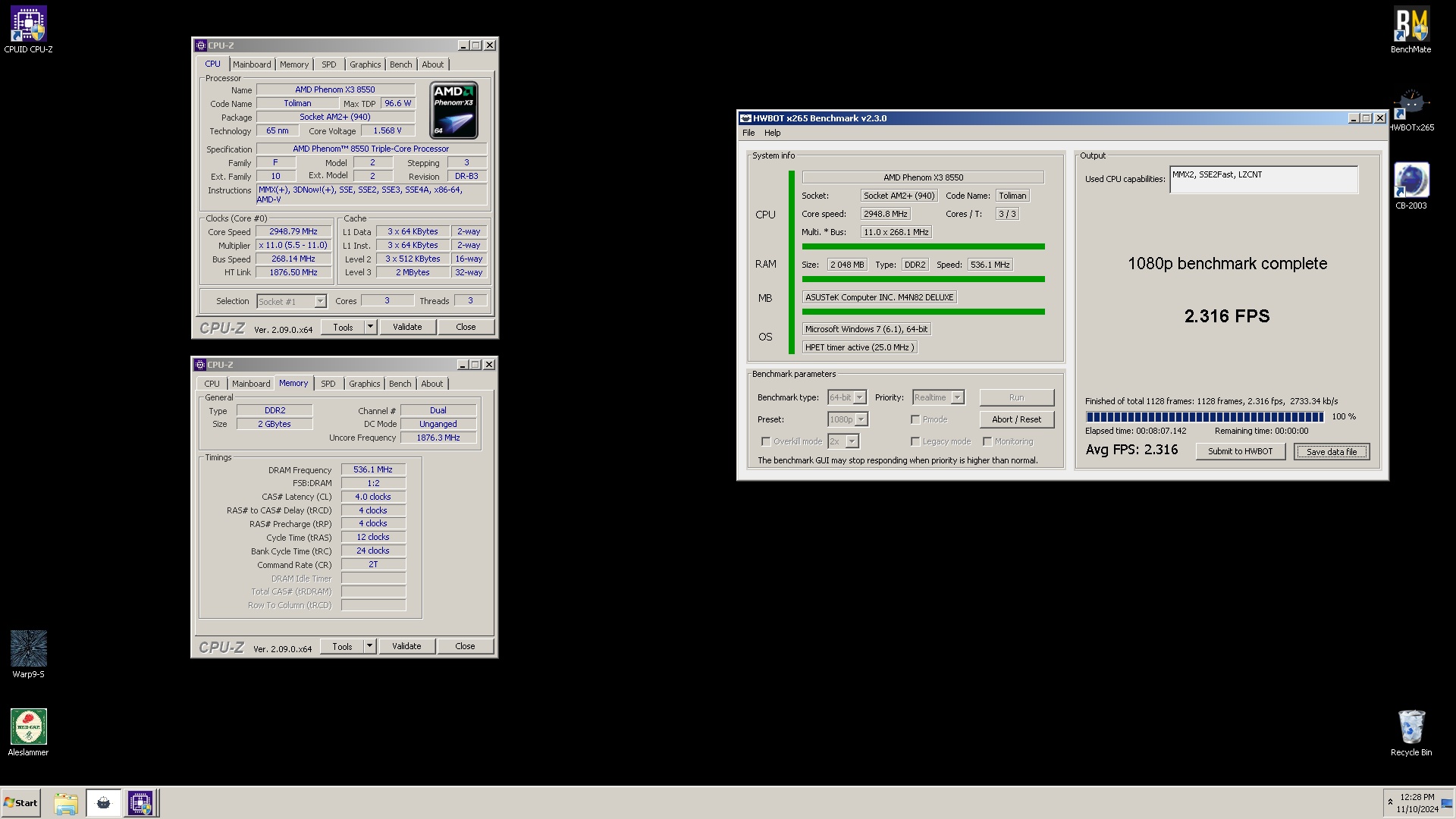Click Save data file button
The width and height of the screenshot is (1456, 819).
coord(1331,451)
